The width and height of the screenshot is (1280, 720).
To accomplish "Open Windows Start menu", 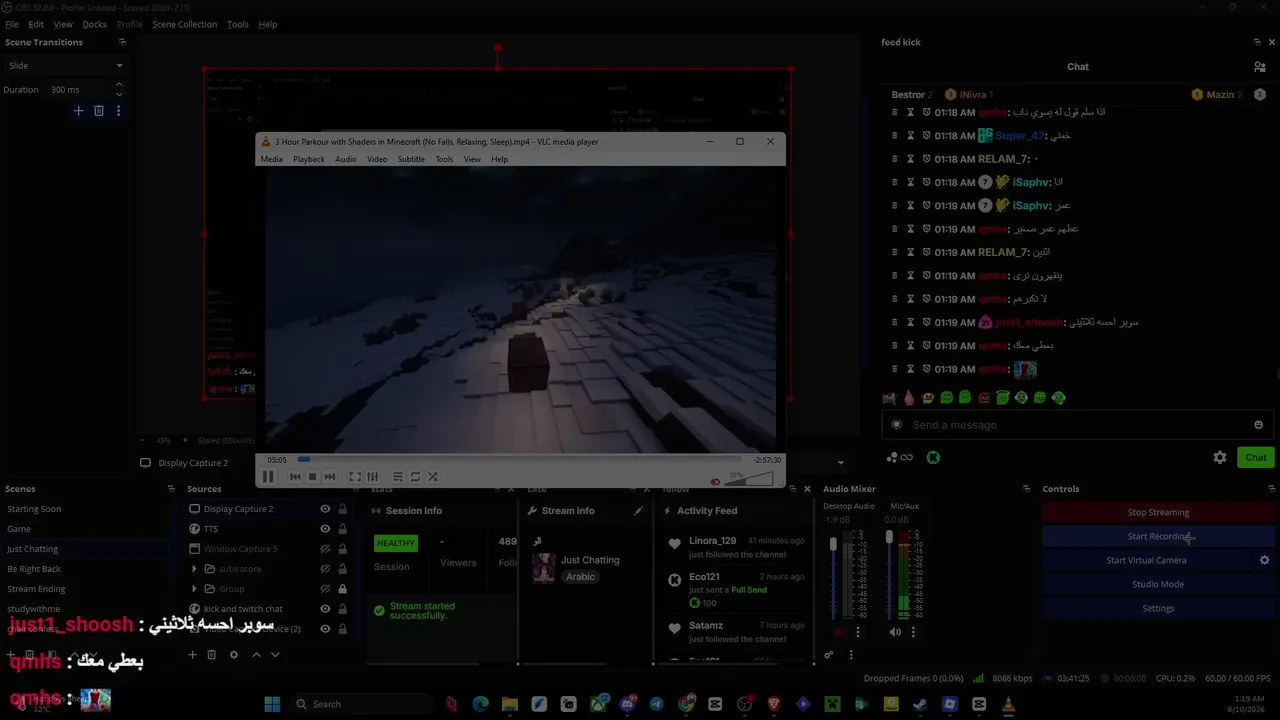I will coord(272,704).
